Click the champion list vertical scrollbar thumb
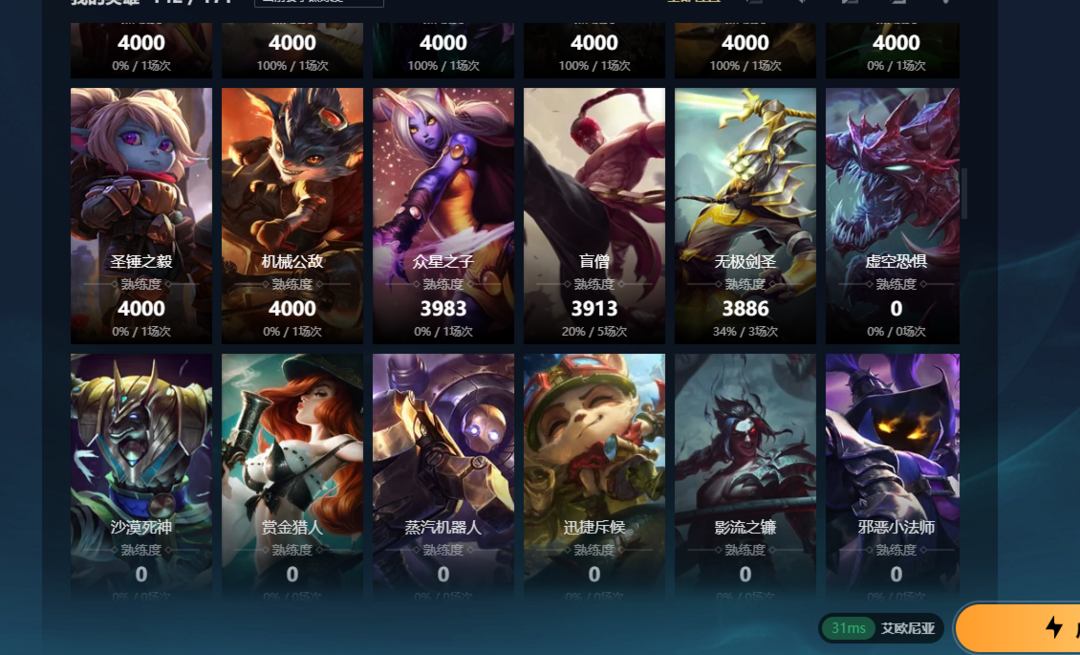 click(x=964, y=194)
